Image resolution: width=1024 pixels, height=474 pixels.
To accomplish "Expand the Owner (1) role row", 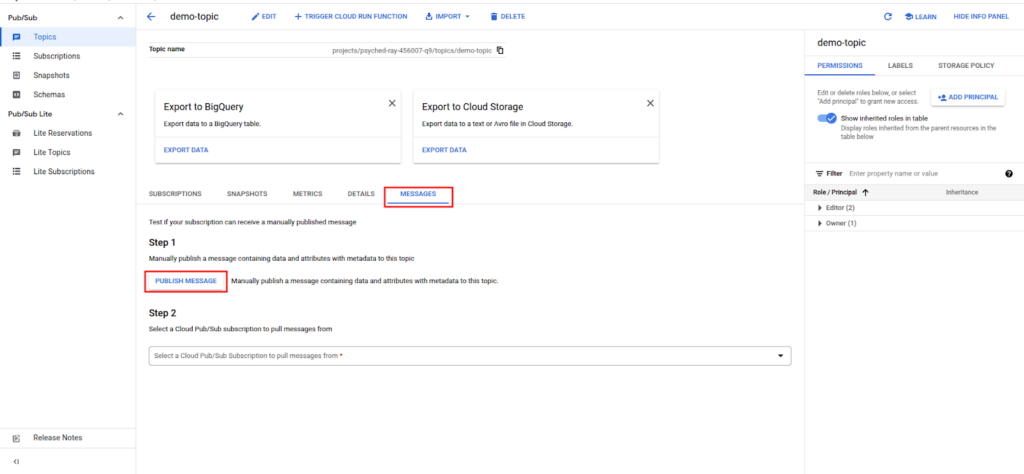I will pos(820,223).
